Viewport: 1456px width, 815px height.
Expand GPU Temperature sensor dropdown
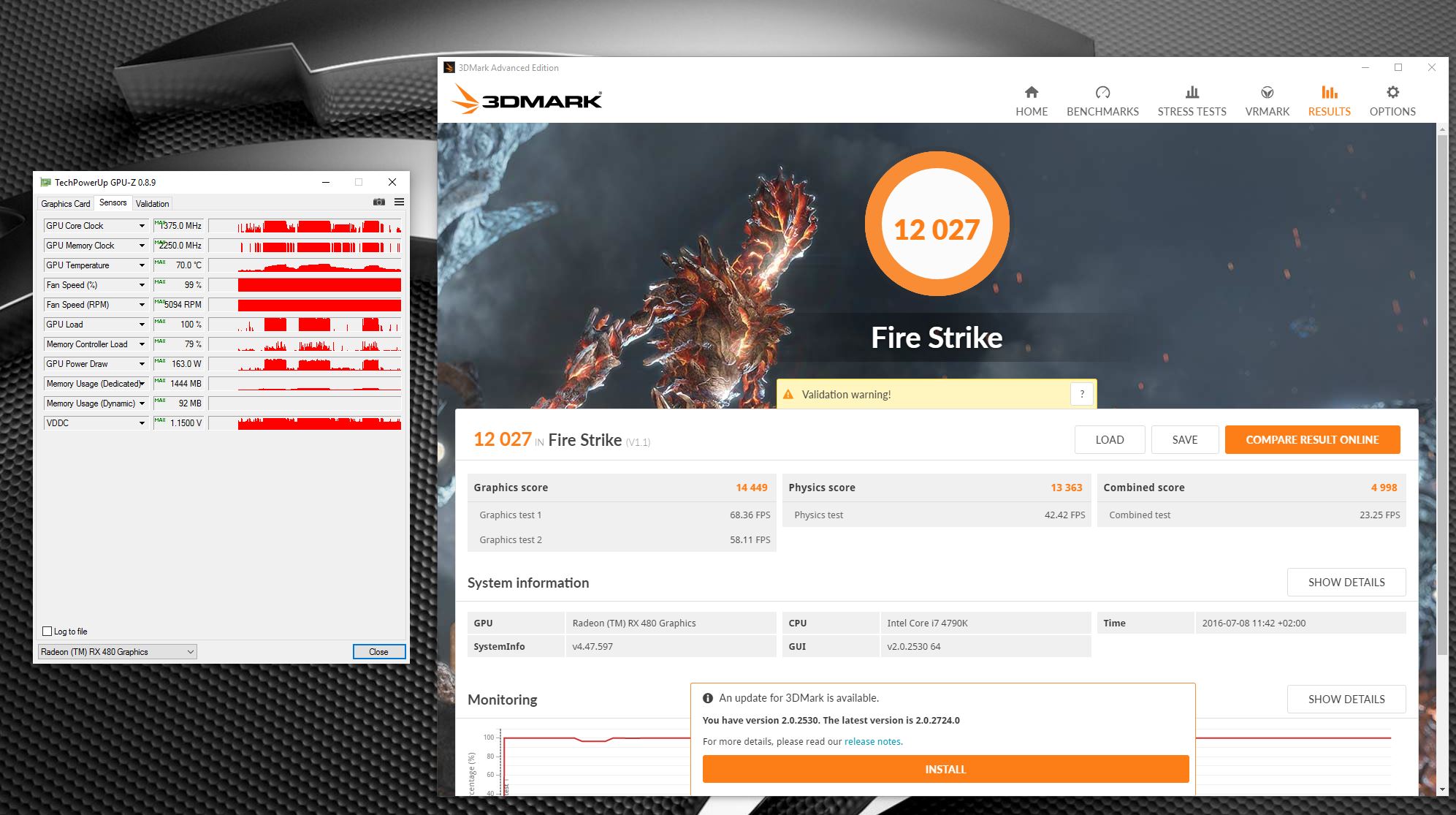click(x=142, y=265)
